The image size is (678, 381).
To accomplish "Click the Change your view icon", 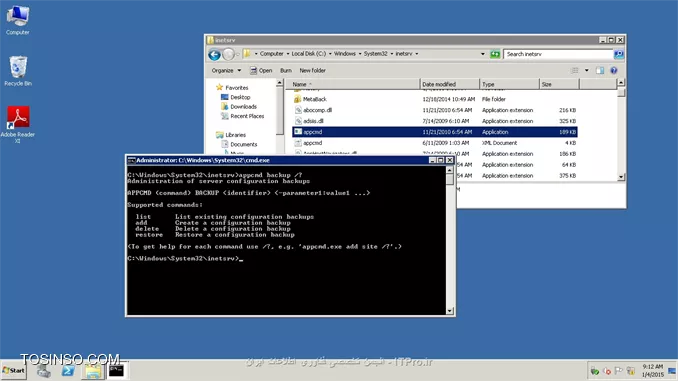I will click(x=575, y=70).
